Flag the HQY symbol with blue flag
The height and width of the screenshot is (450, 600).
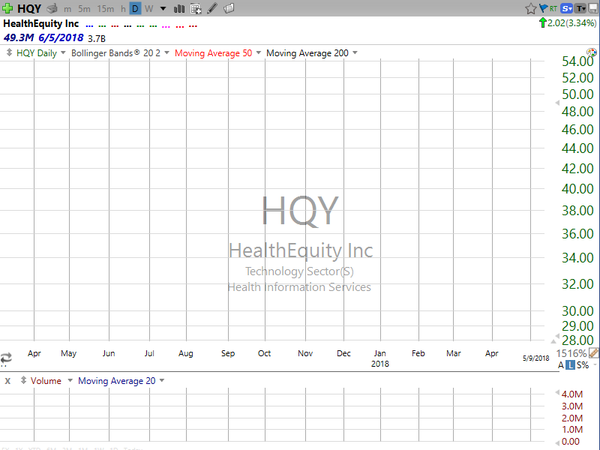point(543,8)
